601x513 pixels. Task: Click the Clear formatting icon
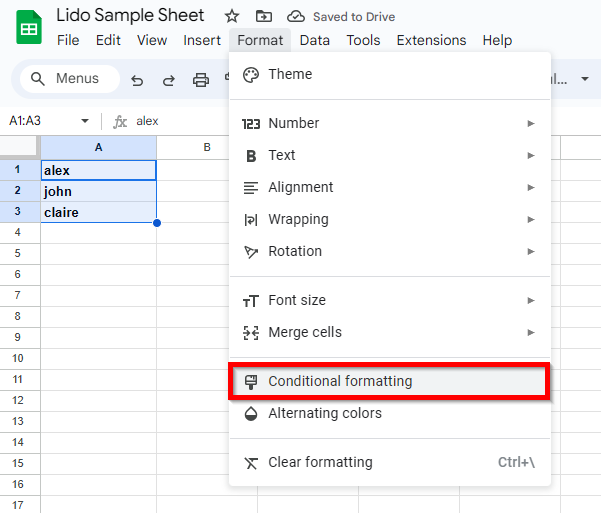pyautogui.click(x=251, y=463)
